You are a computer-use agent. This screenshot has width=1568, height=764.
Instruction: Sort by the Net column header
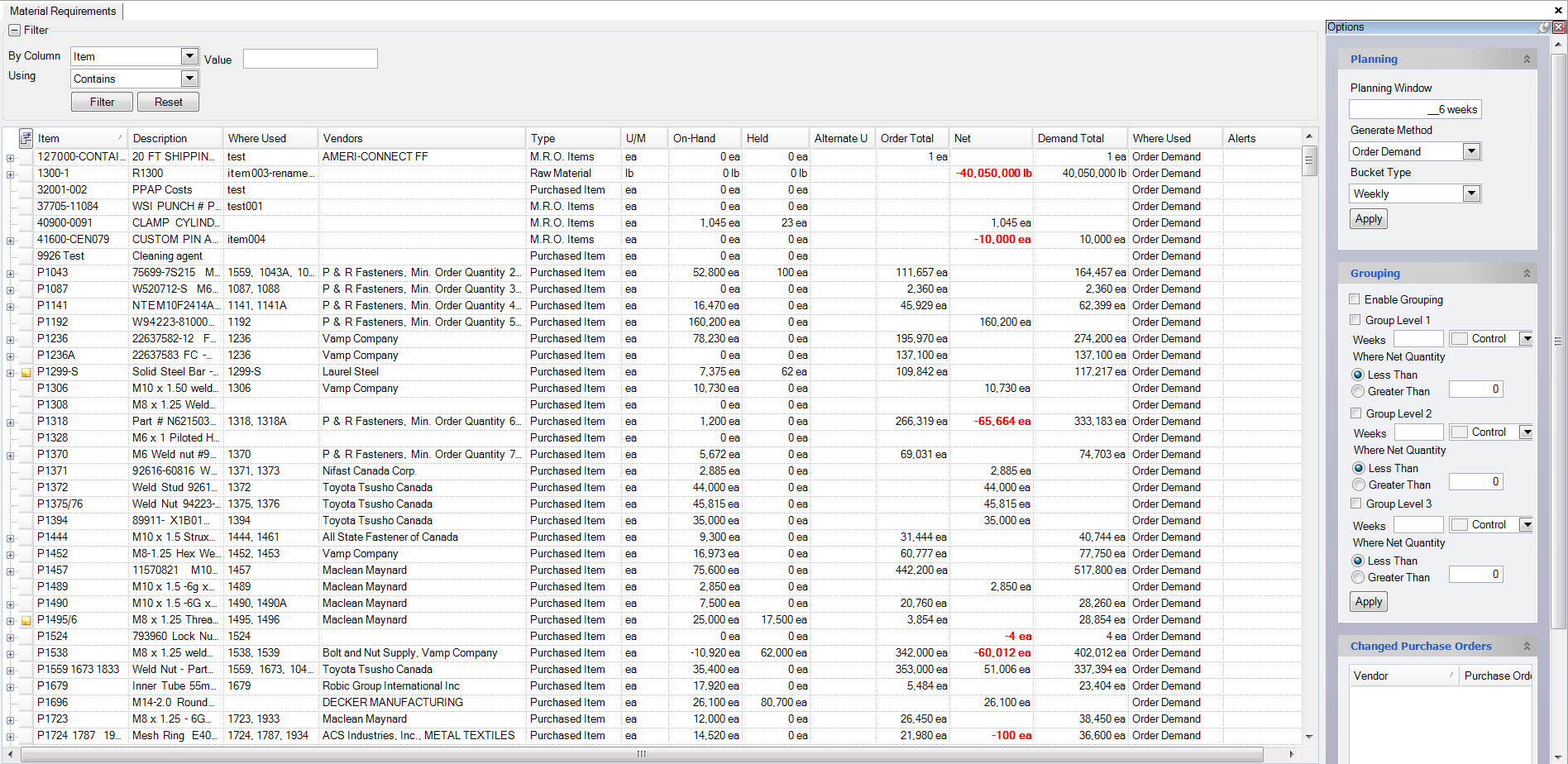(991, 138)
